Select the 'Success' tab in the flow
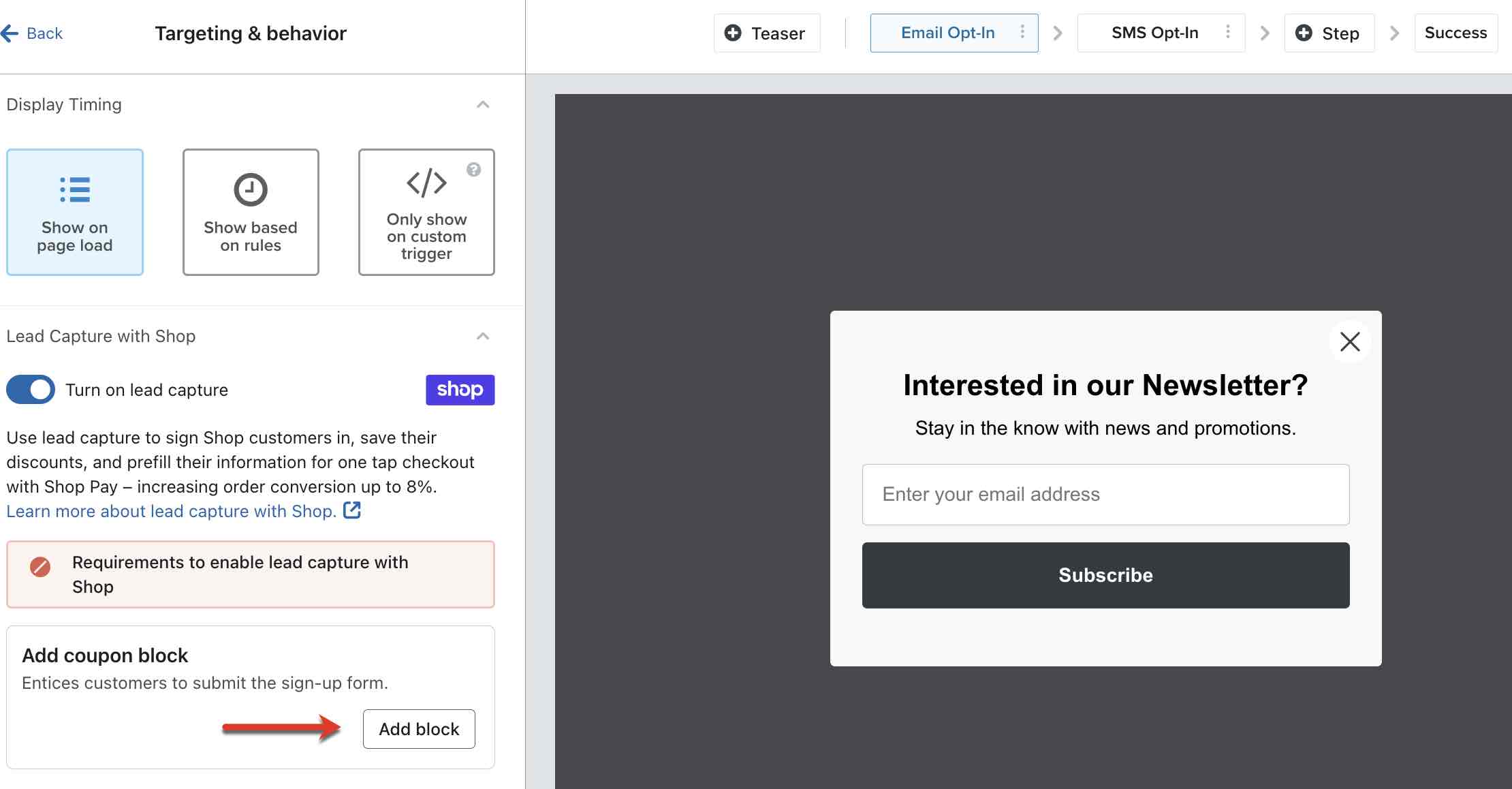The width and height of the screenshot is (1512, 789). click(1456, 33)
